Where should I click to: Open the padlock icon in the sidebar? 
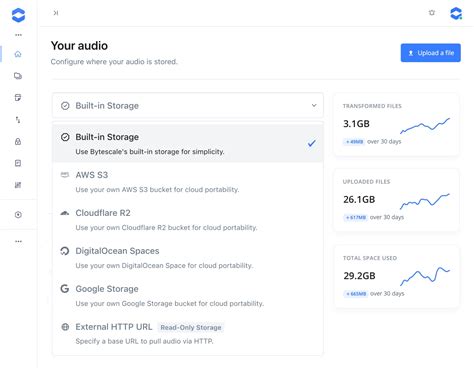click(x=18, y=141)
